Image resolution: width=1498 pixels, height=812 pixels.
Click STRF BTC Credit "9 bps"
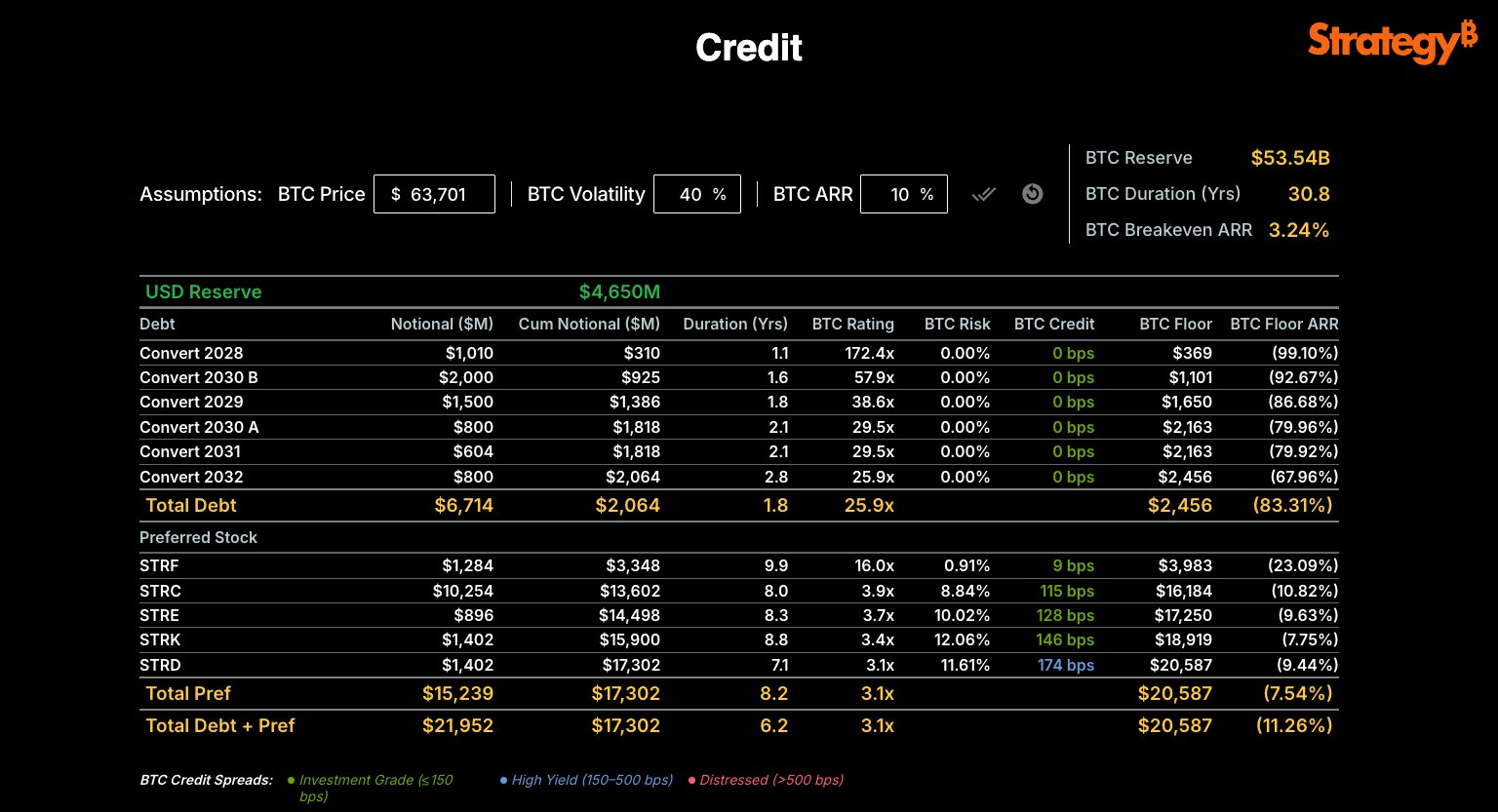point(1074,565)
